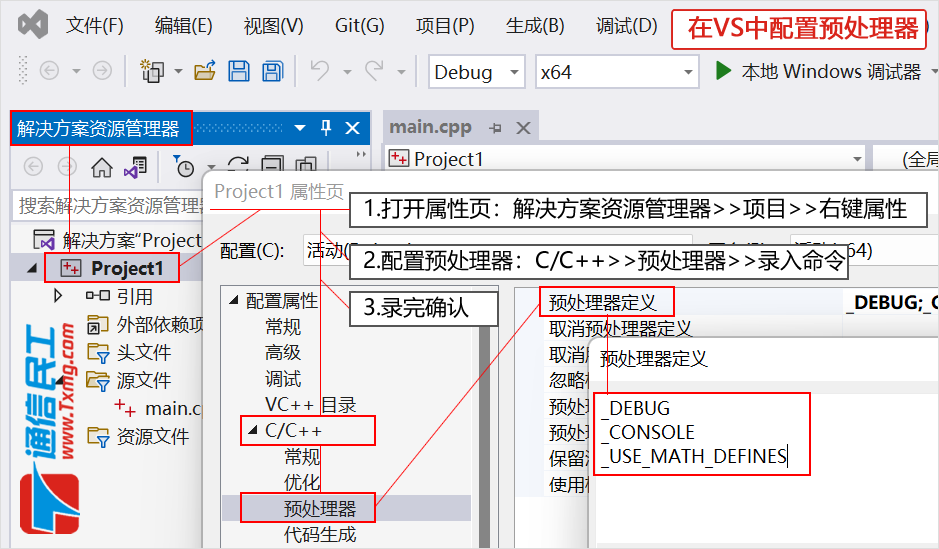Click the undo toolbar icon
Image resolution: width=939 pixels, height=549 pixels.
coord(320,71)
